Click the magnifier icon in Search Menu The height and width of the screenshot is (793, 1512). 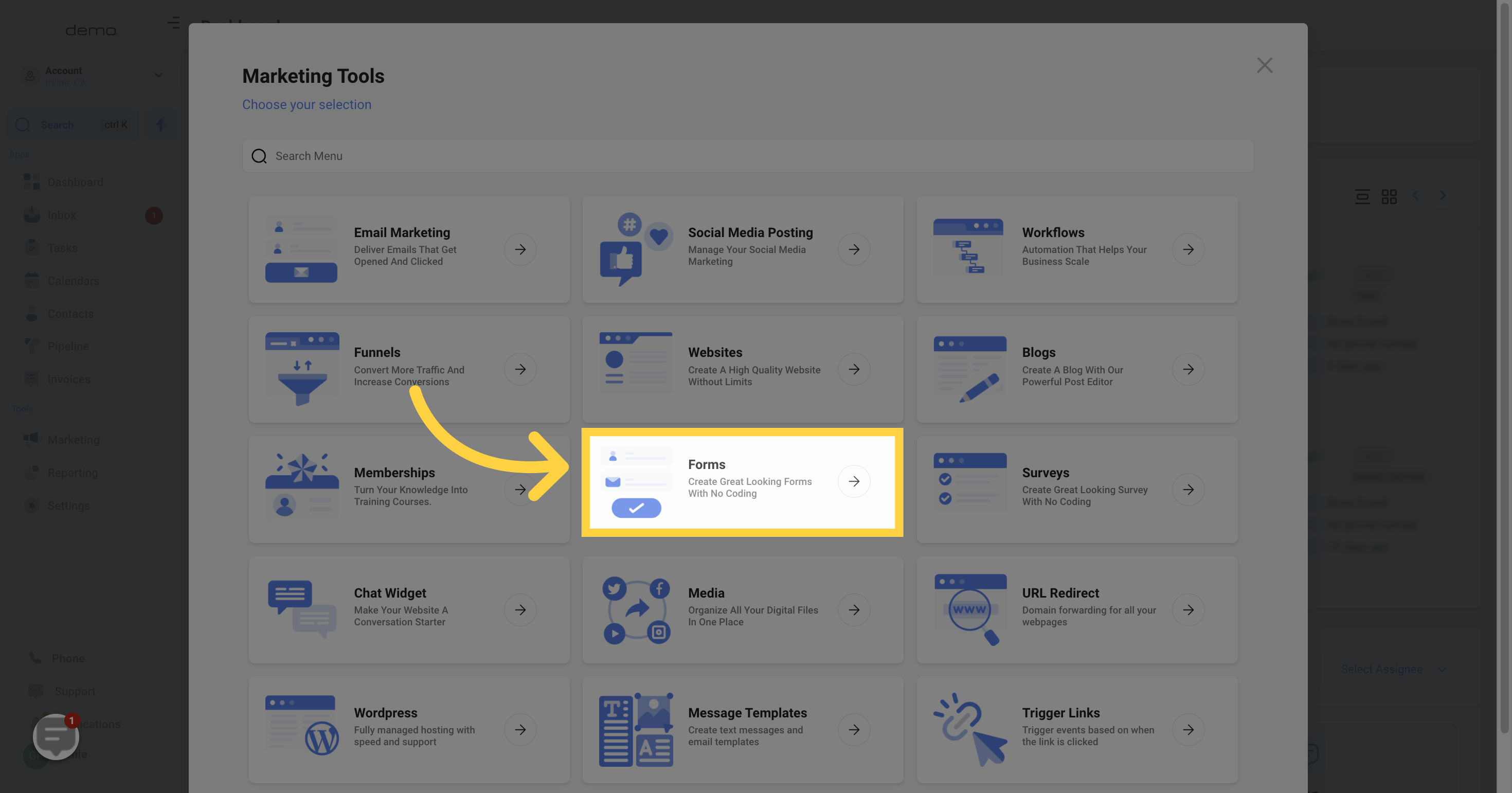coord(259,156)
